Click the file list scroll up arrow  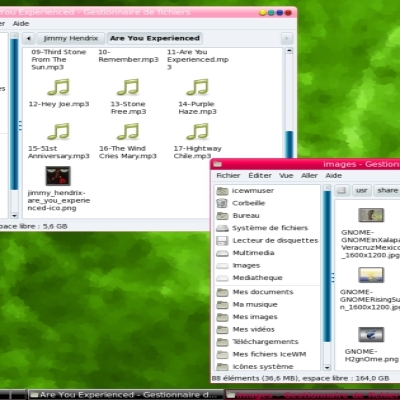point(289,51)
